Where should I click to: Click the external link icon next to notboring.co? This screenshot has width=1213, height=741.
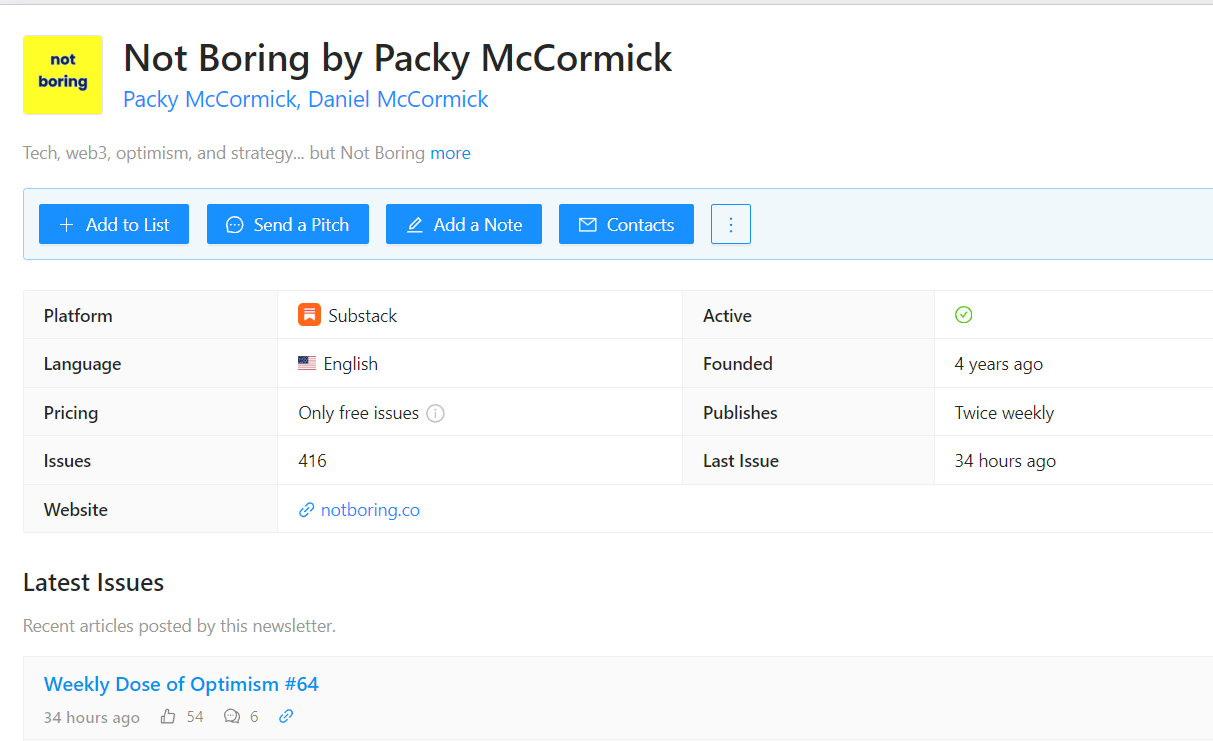coord(306,509)
